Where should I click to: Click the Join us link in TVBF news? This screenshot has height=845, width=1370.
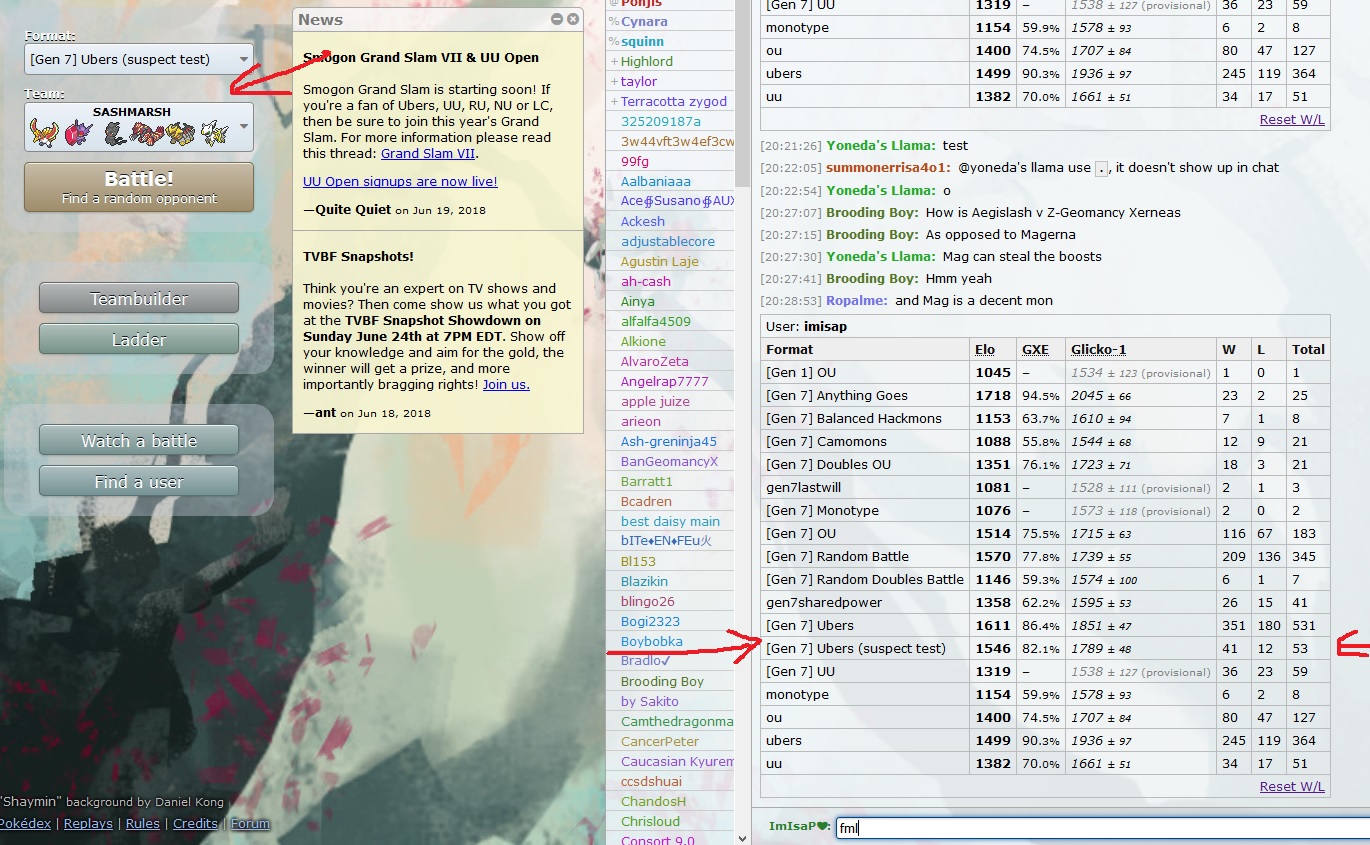pos(506,385)
